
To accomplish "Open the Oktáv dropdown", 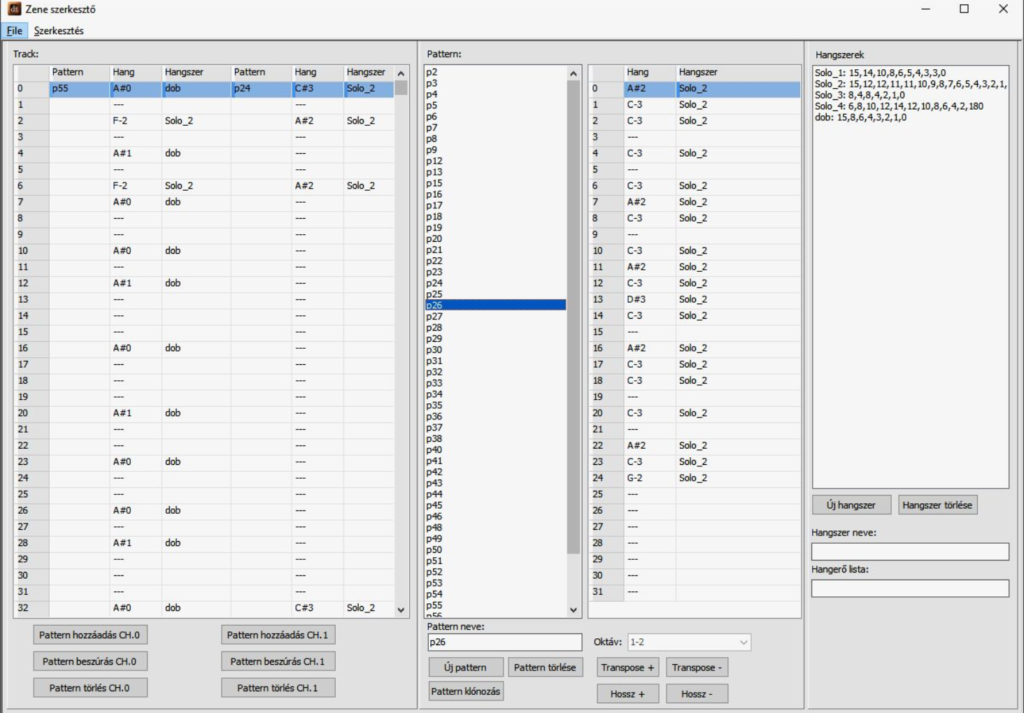I will click(688, 642).
